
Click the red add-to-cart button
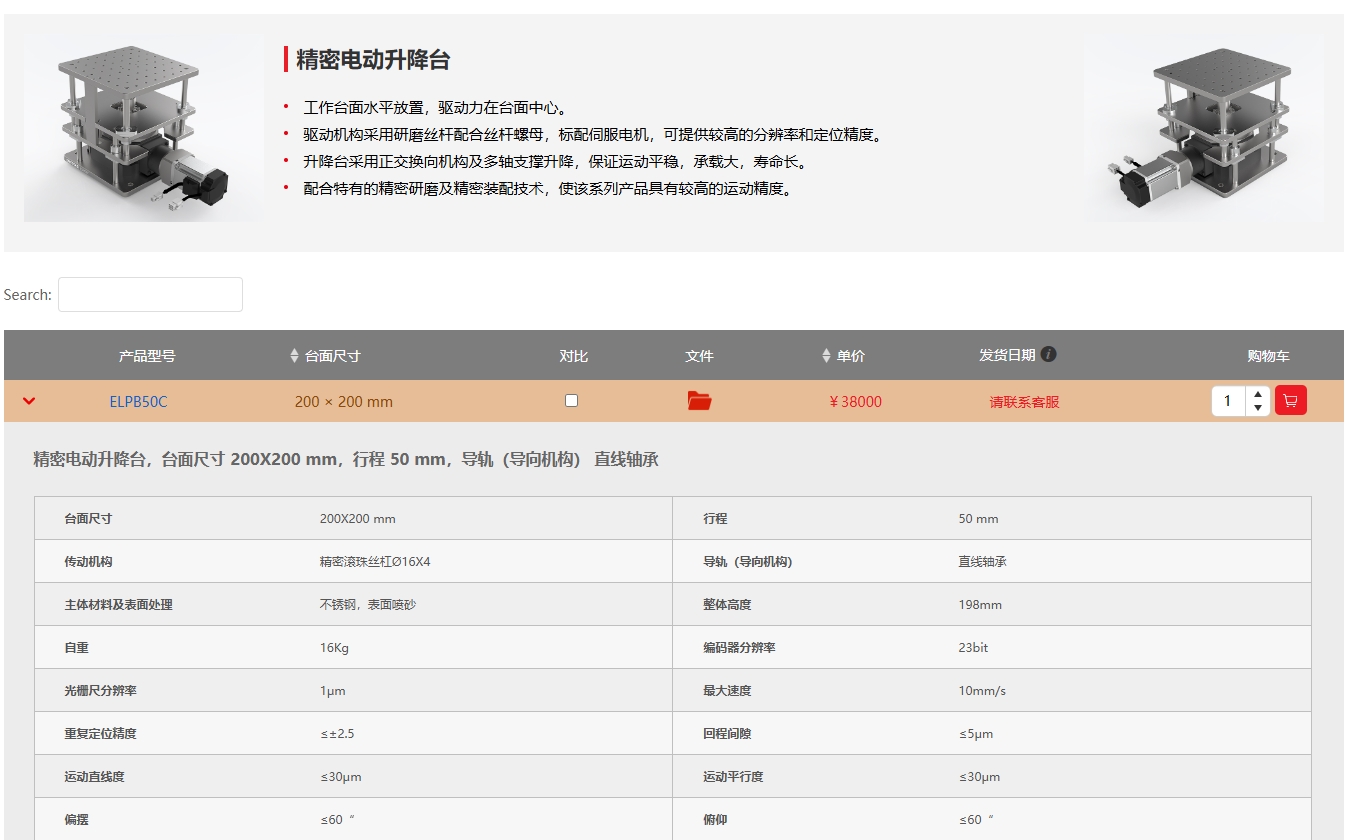pos(1290,401)
